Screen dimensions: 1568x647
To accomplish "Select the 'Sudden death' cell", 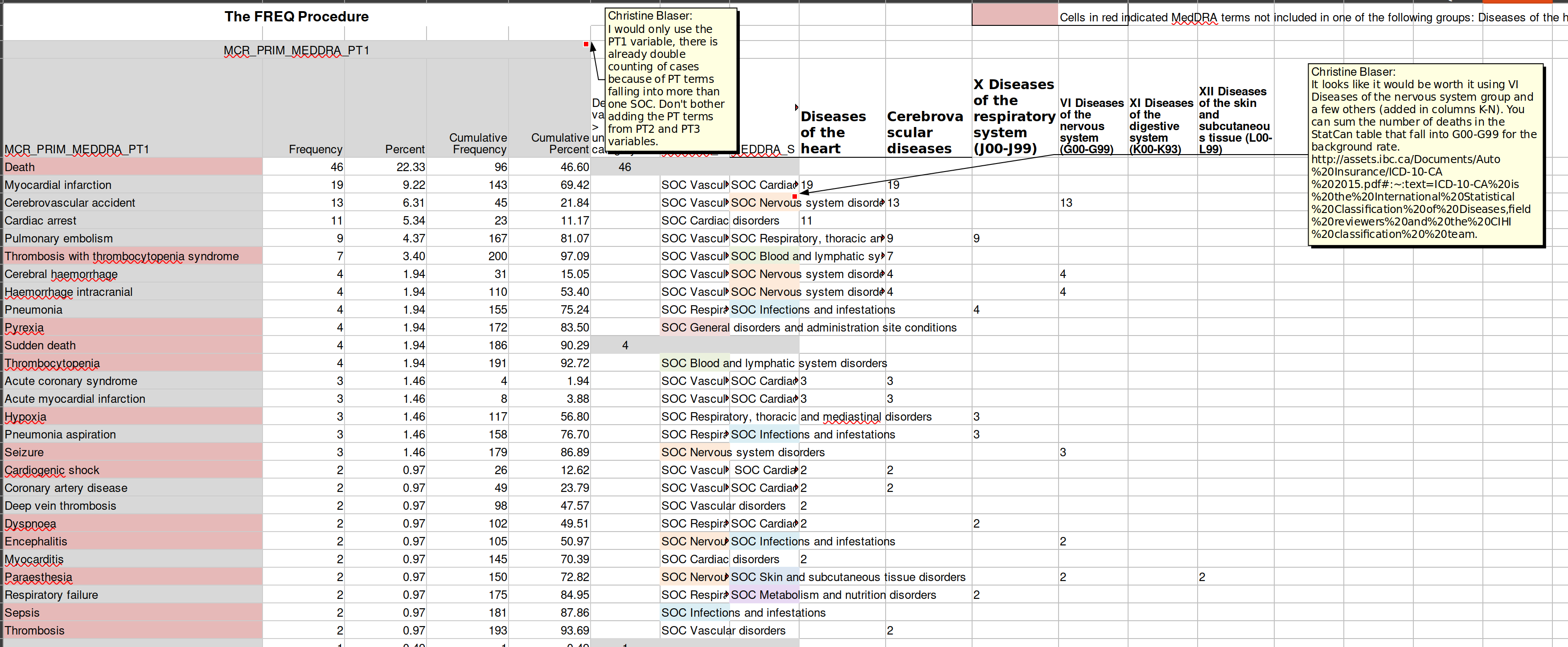I will coord(133,345).
